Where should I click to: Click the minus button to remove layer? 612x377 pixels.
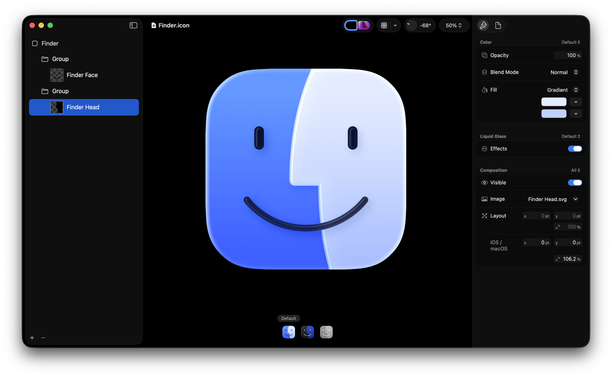[43, 338]
